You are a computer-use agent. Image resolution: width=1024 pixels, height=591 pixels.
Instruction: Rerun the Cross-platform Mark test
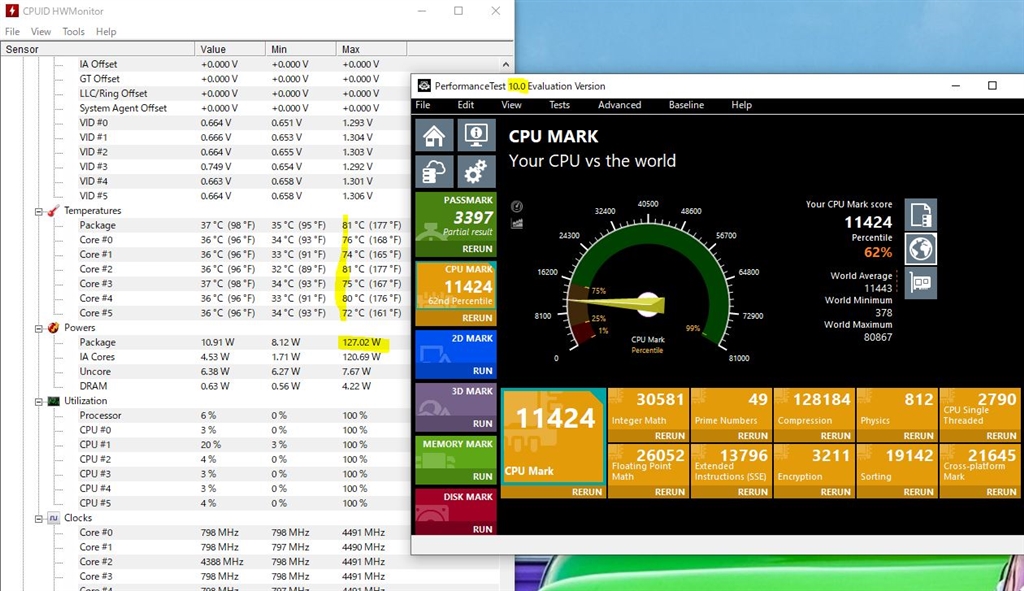pos(1001,492)
